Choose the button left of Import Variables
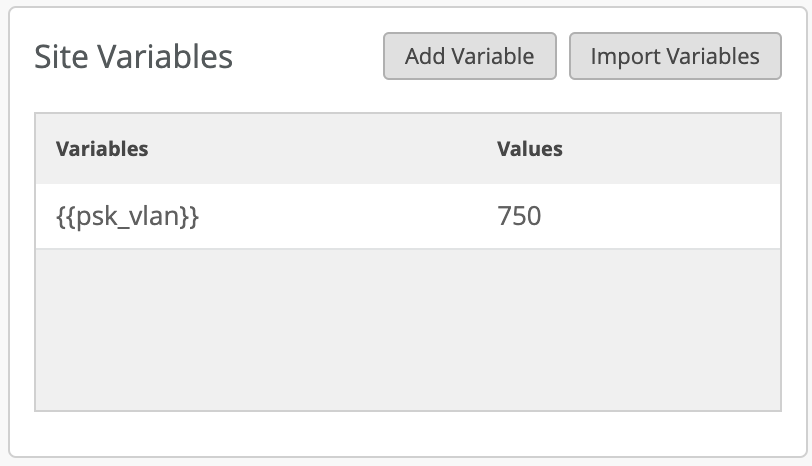Image resolution: width=812 pixels, height=466 pixels. click(469, 56)
